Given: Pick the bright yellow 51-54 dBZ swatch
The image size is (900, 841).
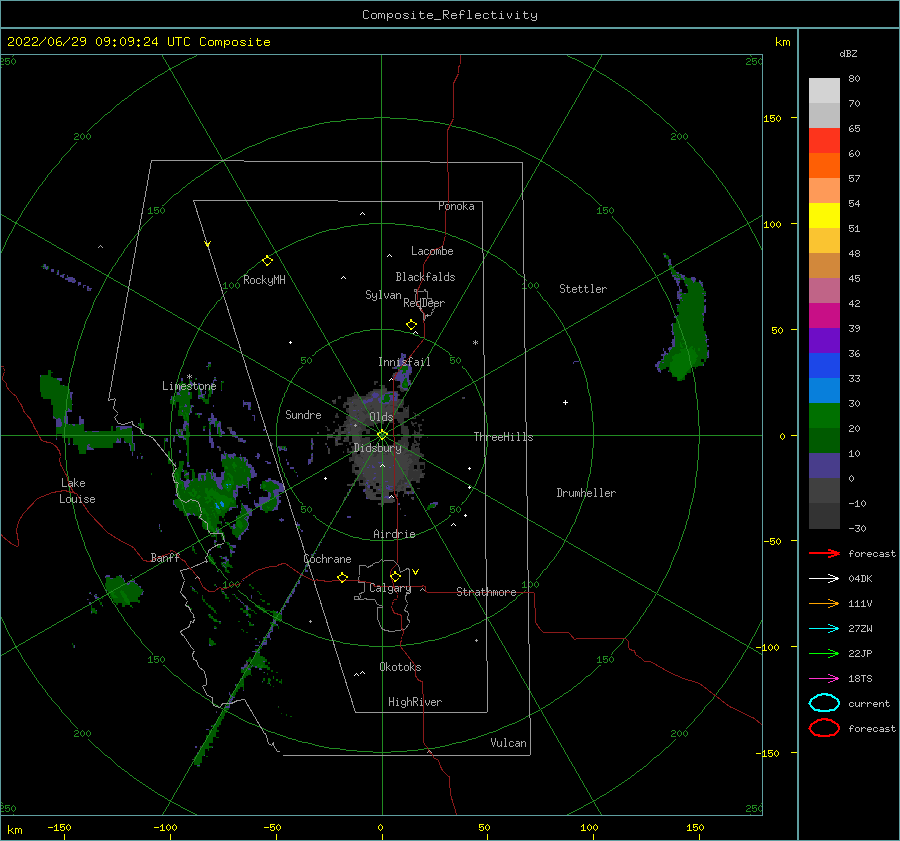Looking at the screenshot, I should pyautogui.click(x=824, y=216).
